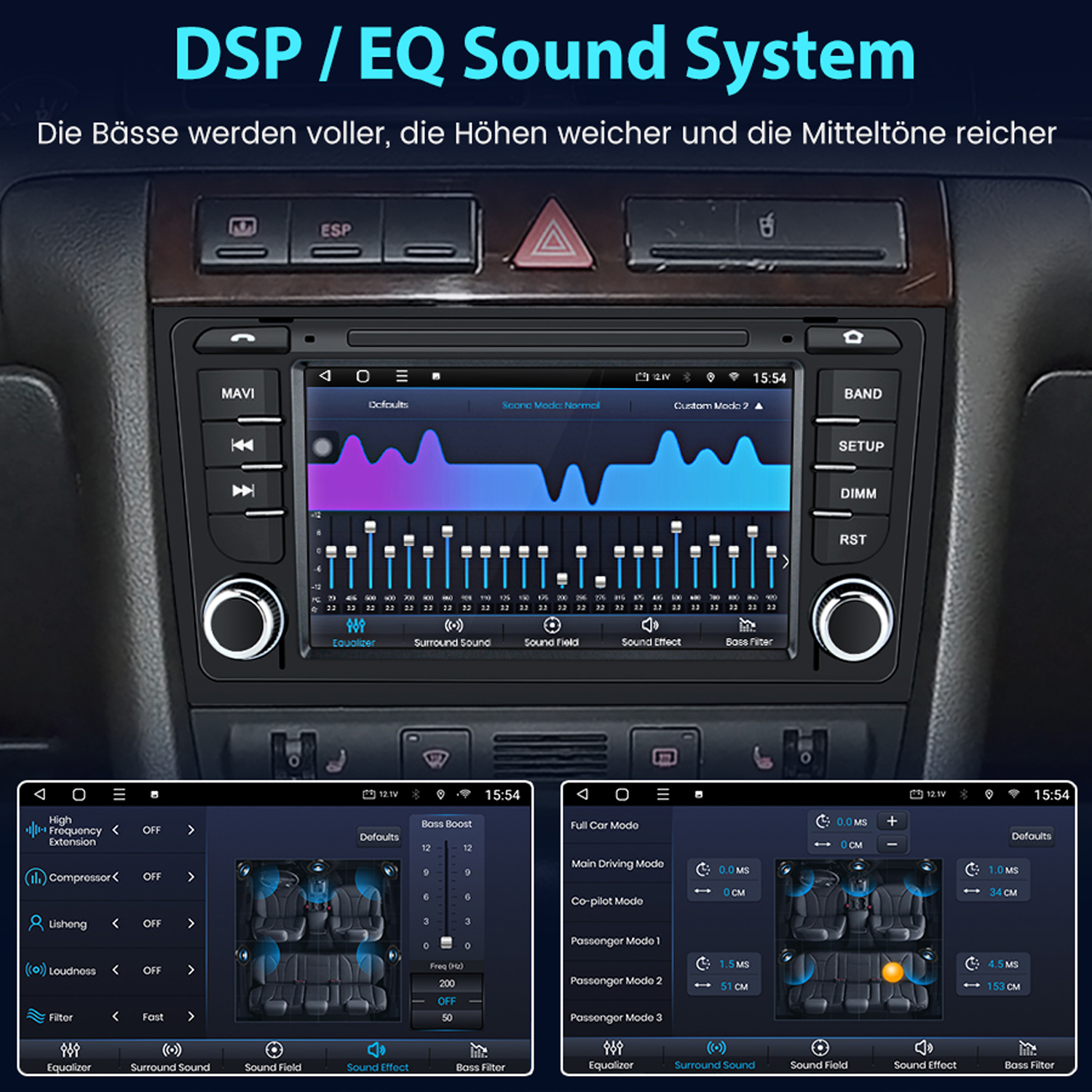
Task: Tap the back arrow on main equalizer screen
Action: tap(325, 376)
